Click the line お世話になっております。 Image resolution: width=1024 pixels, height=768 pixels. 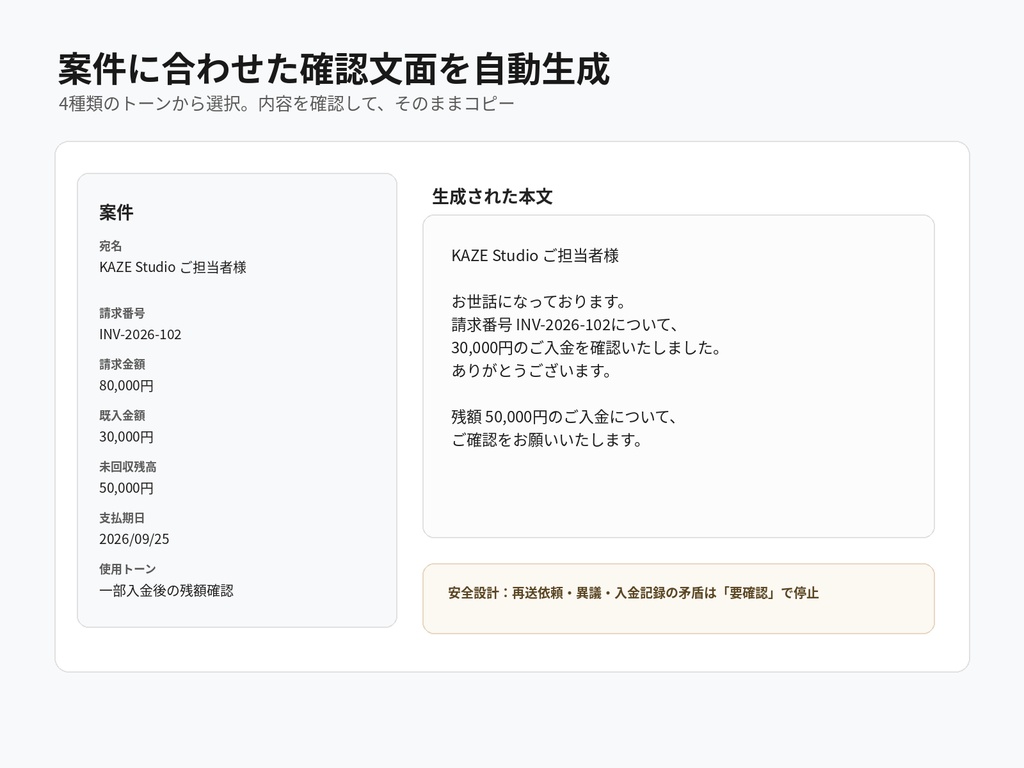539,302
